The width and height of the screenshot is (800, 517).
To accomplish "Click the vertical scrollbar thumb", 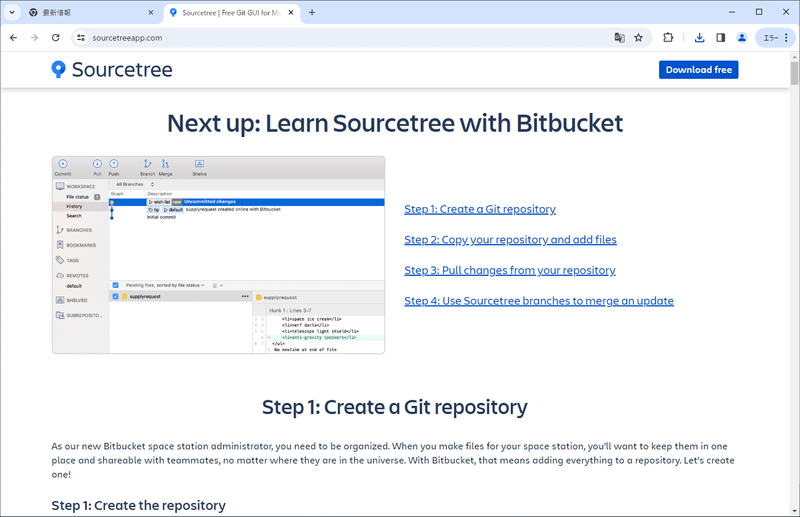I will (x=794, y=73).
